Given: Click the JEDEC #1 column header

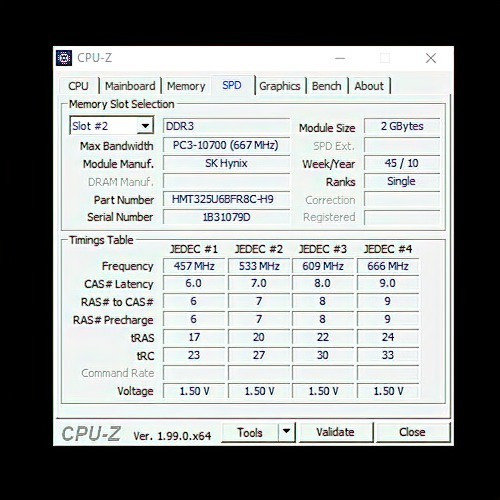Looking at the screenshot, I should click(194, 249).
